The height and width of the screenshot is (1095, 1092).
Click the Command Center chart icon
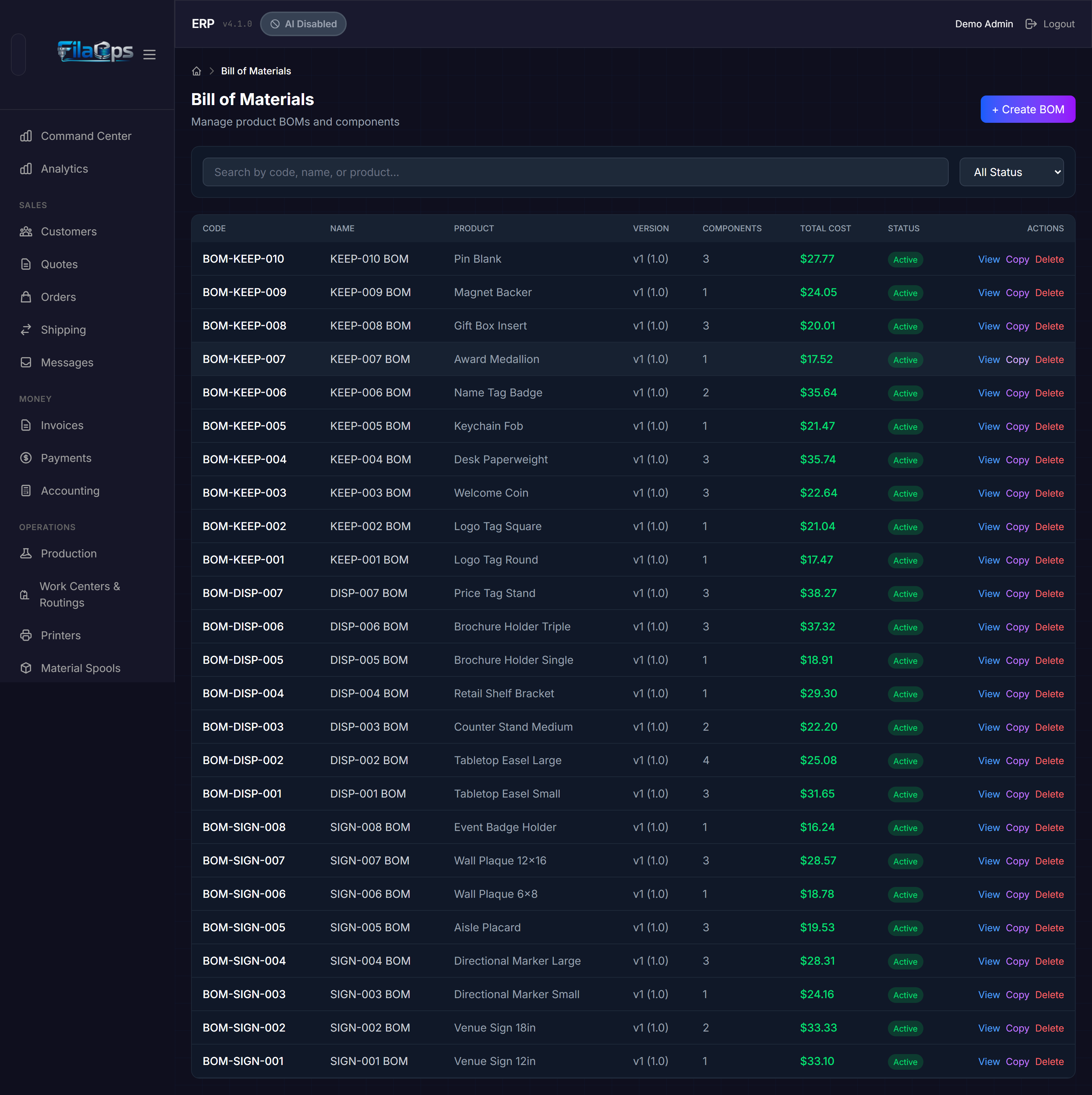pos(26,136)
